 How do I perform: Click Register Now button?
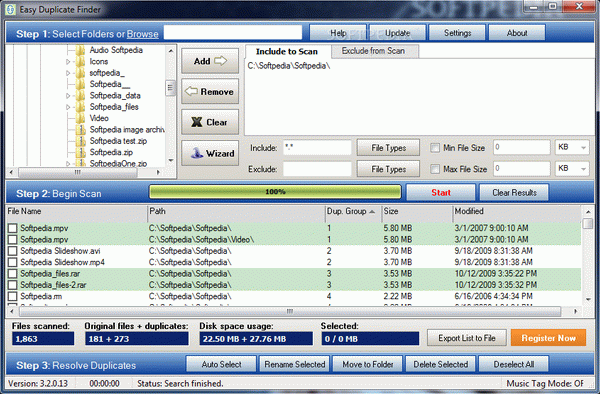548,338
